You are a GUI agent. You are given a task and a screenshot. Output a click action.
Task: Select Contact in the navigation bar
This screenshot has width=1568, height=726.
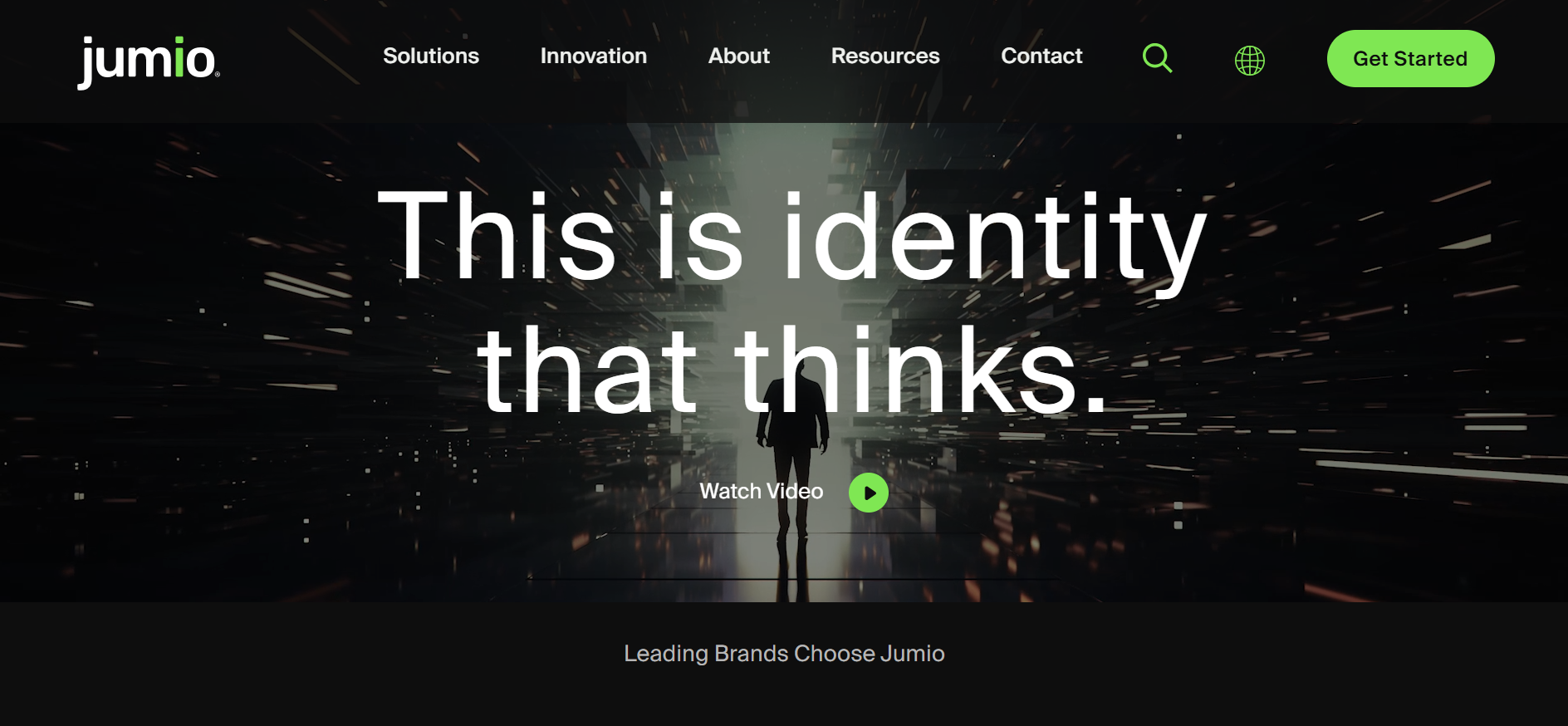point(1041,56)
